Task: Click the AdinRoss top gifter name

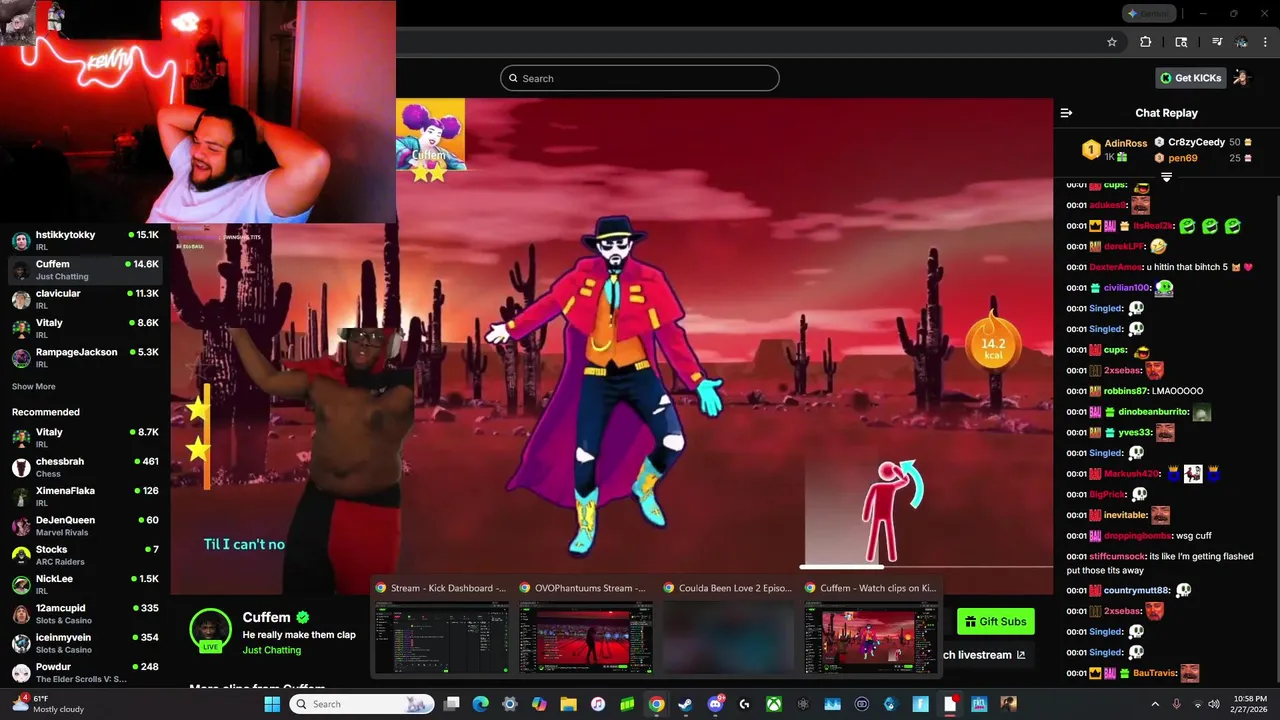Action: click(1125, 143)
